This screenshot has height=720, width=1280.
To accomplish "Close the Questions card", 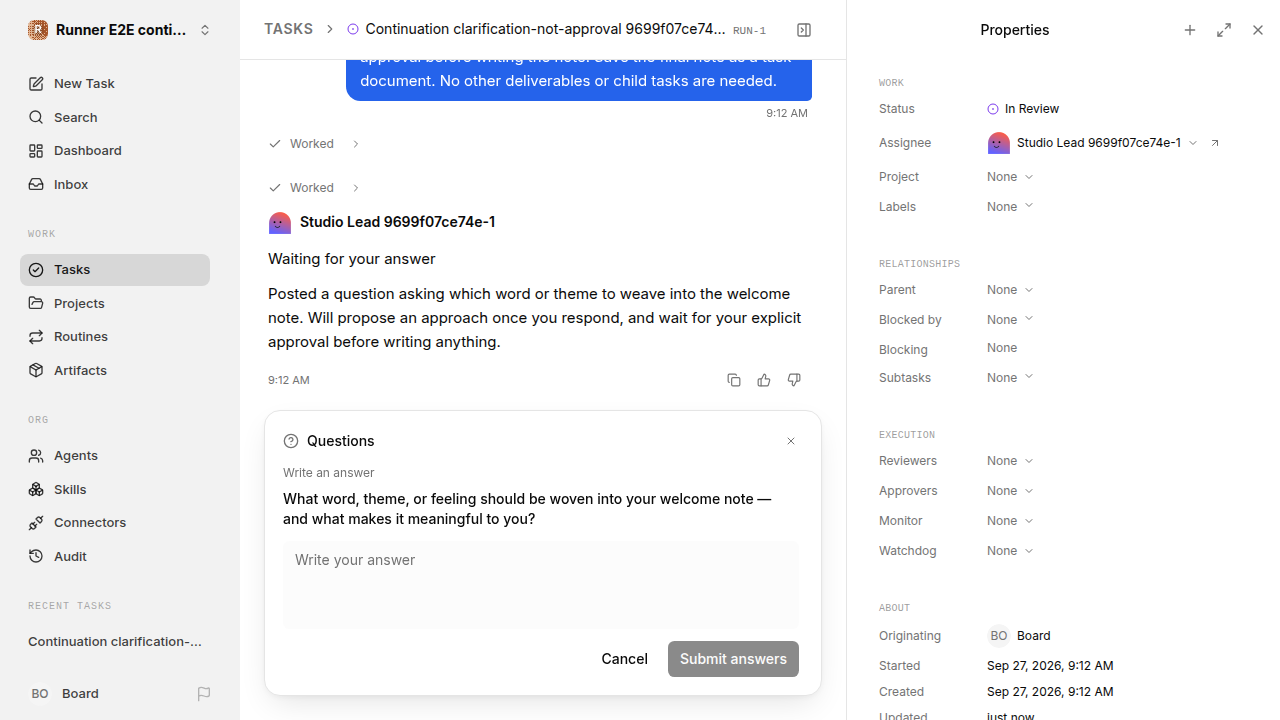I will point(791,441).
